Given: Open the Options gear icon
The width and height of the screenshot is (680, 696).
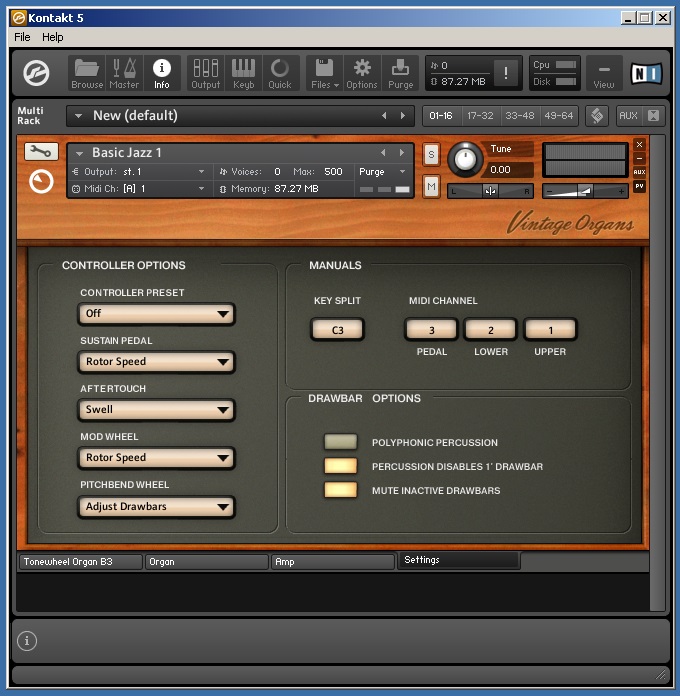Looking at the screenshot, I should coord(362,72).
